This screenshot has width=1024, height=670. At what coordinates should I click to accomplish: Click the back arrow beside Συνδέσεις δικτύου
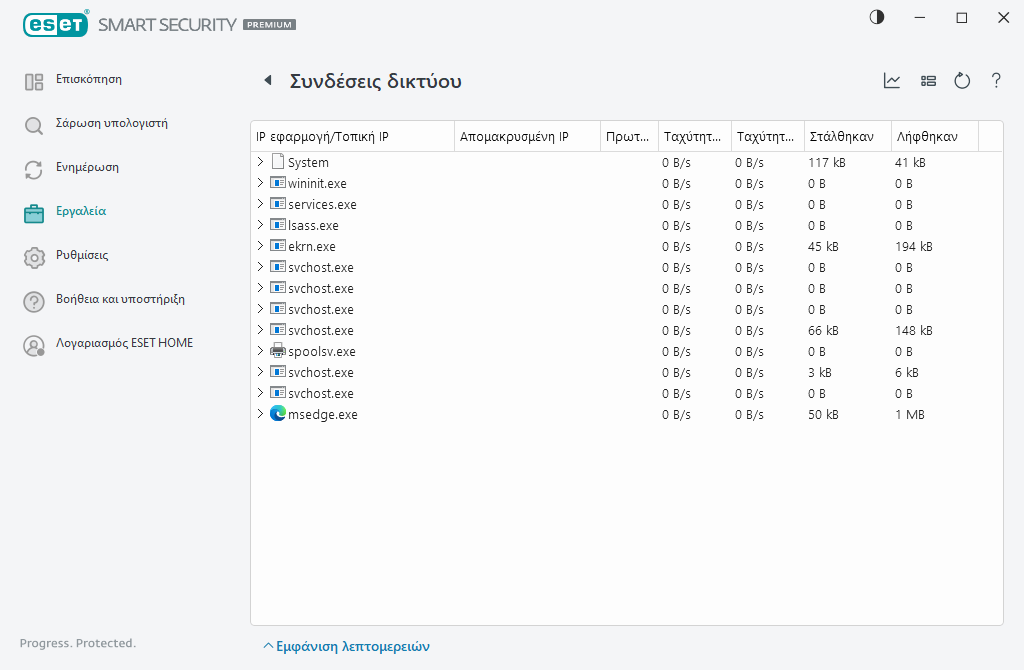pos(267,81)
